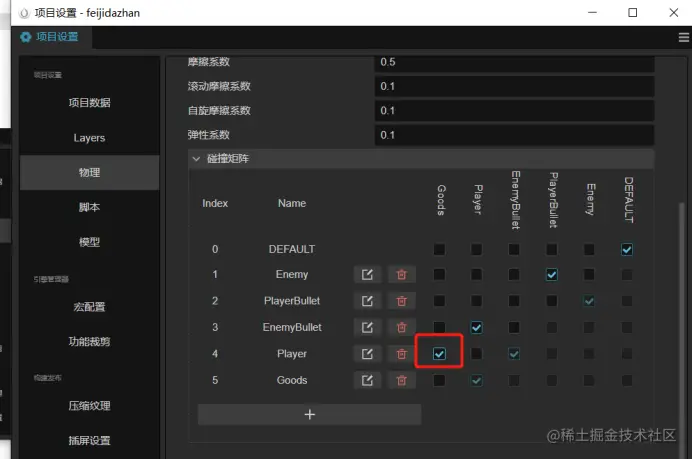The height and width of the screenshot is (459, 692).
Task: Edit the 弹性系数 value field
Action: pos(514,135)
